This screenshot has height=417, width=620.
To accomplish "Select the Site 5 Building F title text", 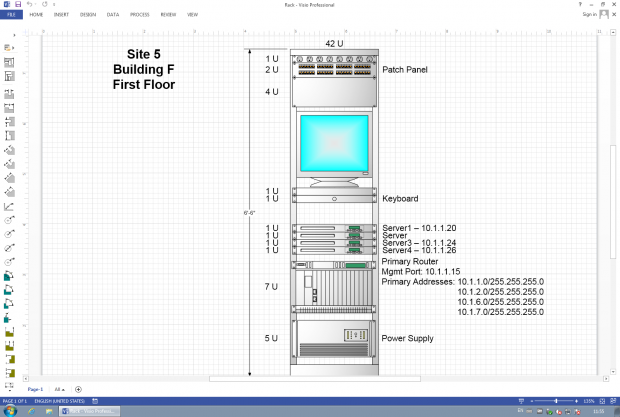I will (x=144, y=69).
